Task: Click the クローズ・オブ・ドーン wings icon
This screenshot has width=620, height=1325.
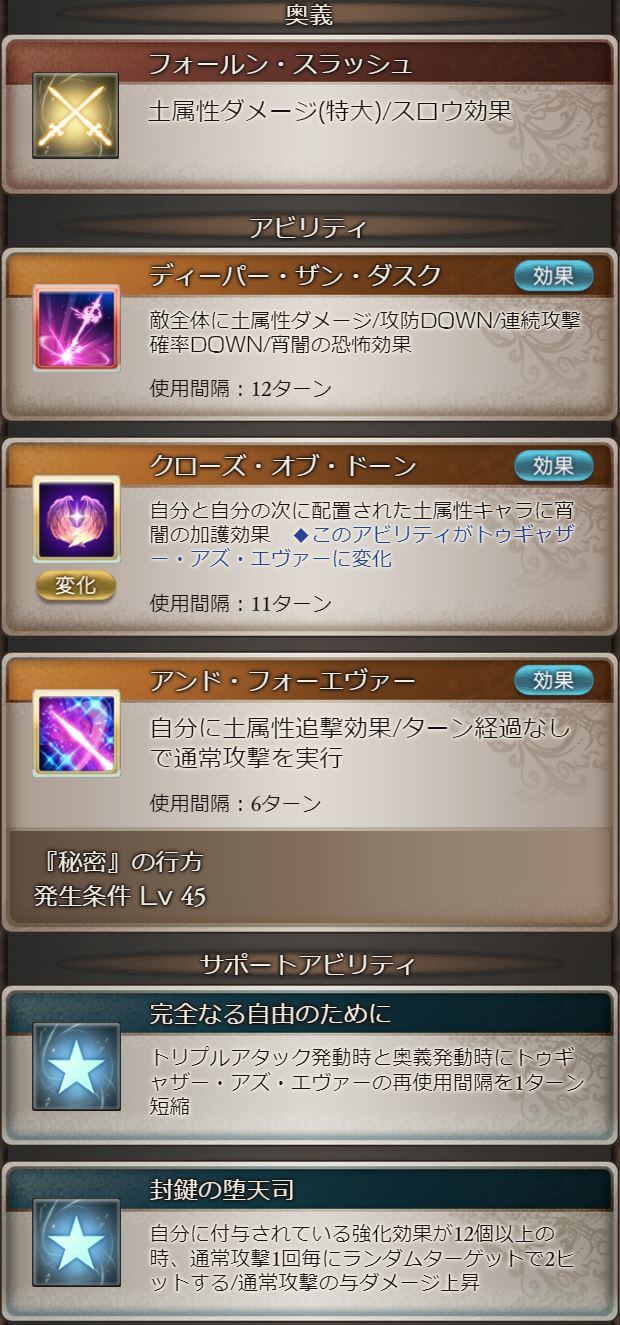Action: [77, 518]
